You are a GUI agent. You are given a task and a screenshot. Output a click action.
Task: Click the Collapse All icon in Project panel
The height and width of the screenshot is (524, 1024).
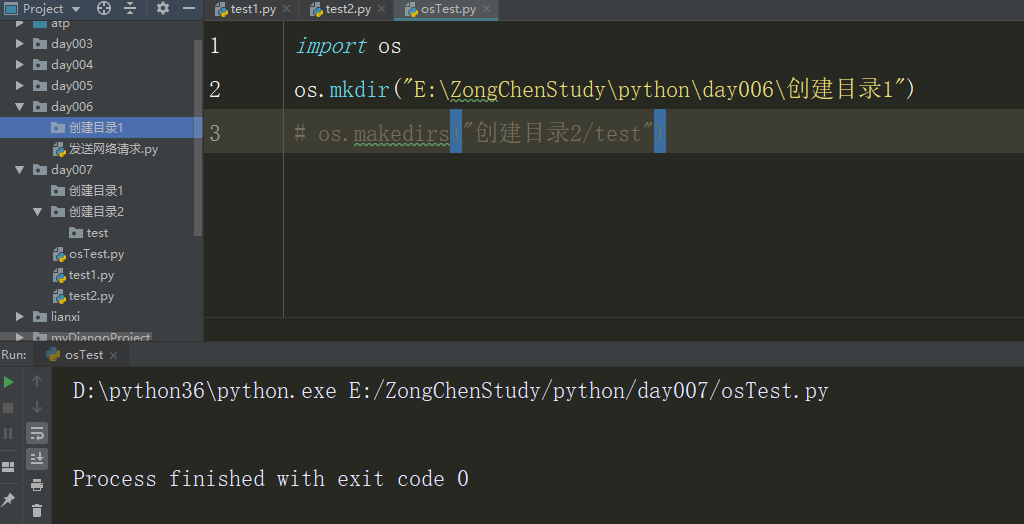[130, 9]
